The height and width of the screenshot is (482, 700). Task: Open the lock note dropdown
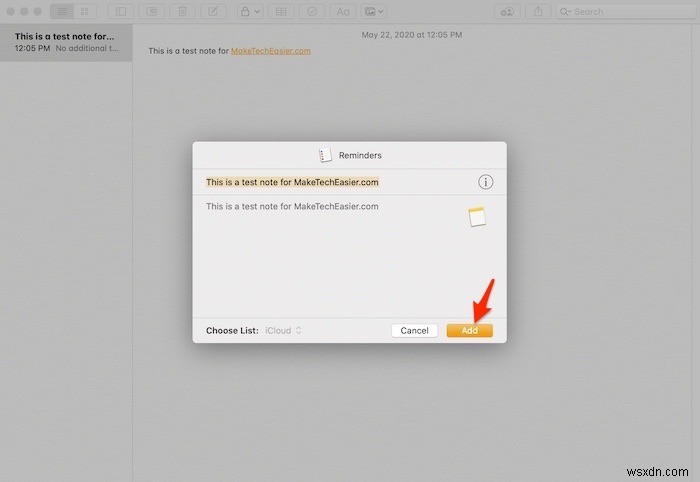250,12
